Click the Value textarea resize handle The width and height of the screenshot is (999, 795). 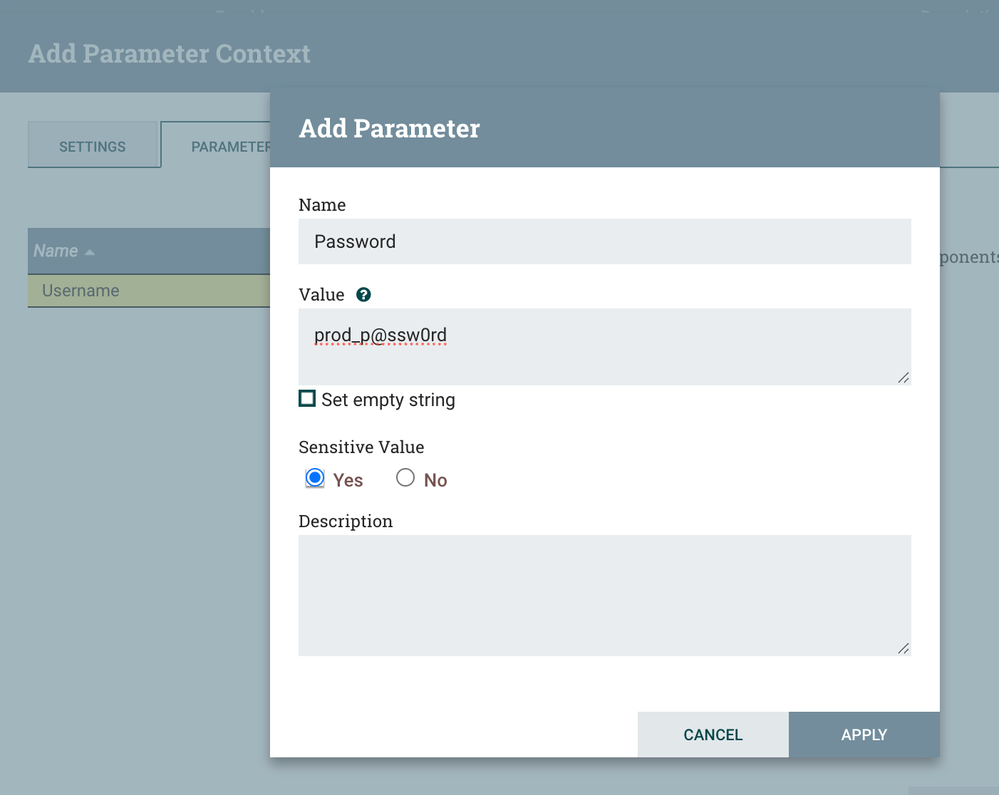click(x=903, y=377)
